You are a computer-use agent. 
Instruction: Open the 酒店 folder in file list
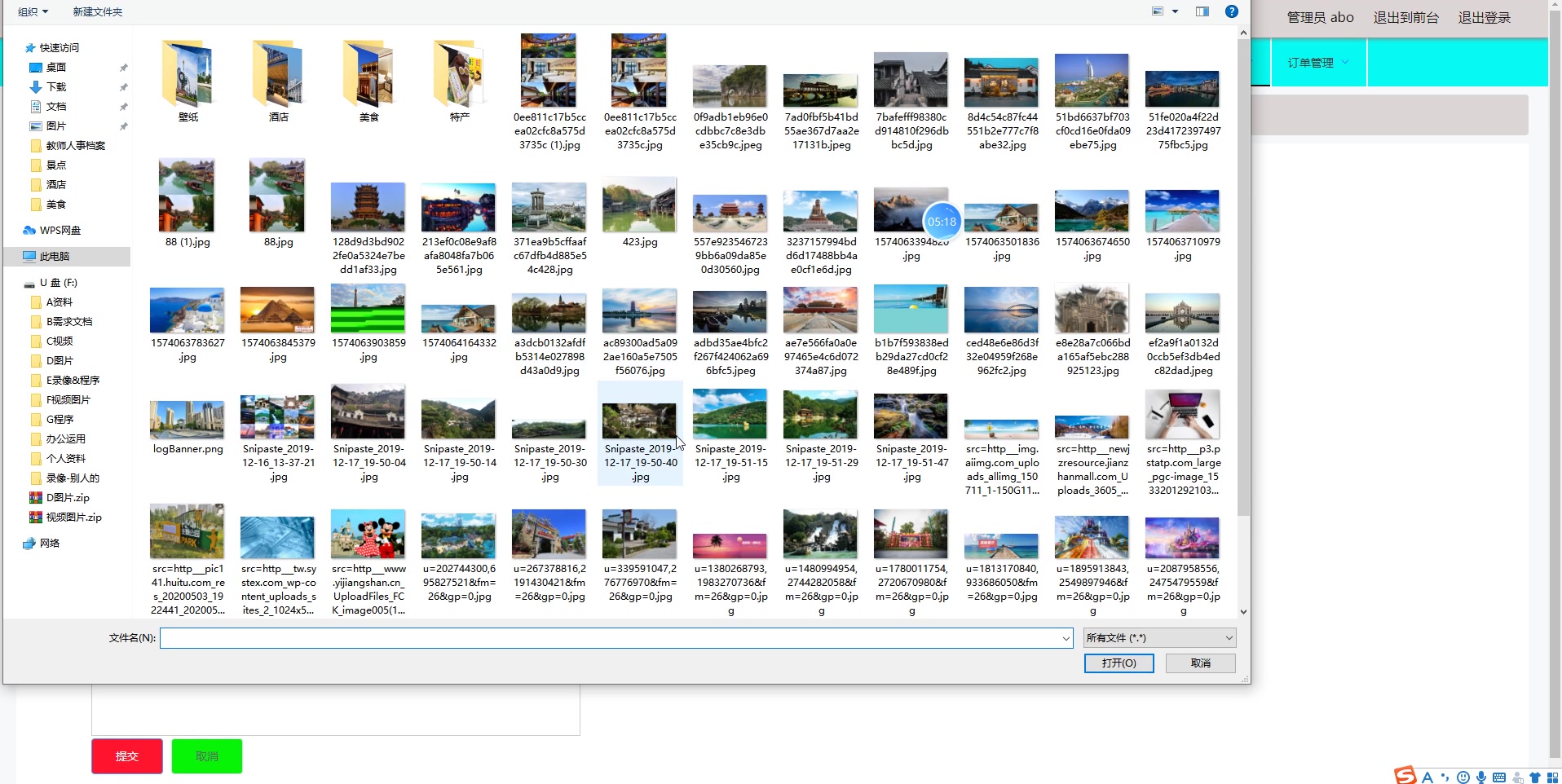click(279, 80)
